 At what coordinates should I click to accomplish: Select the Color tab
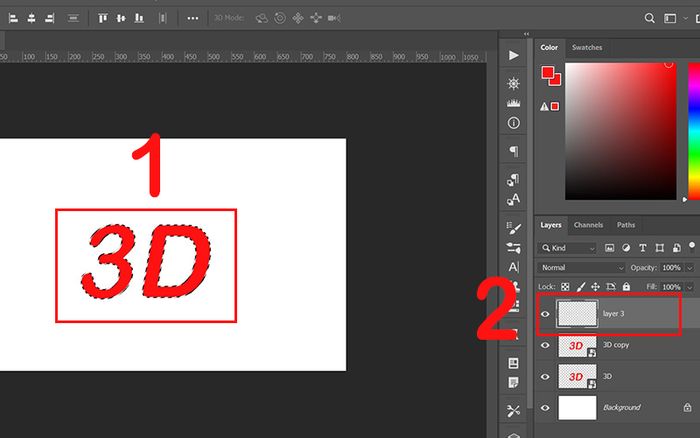point(549,47)
